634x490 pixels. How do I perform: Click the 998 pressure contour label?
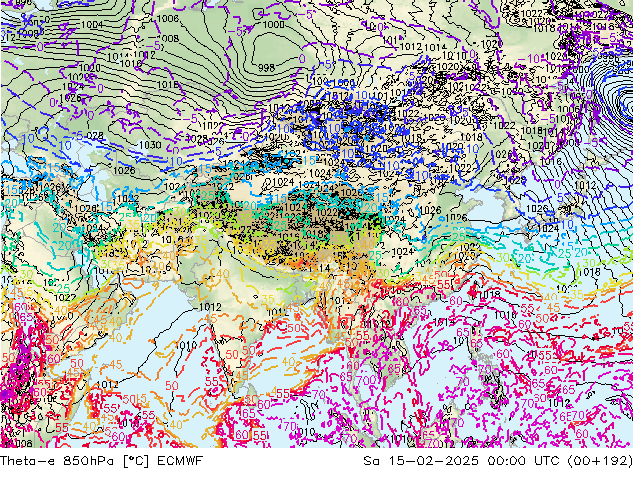(266, 67)
